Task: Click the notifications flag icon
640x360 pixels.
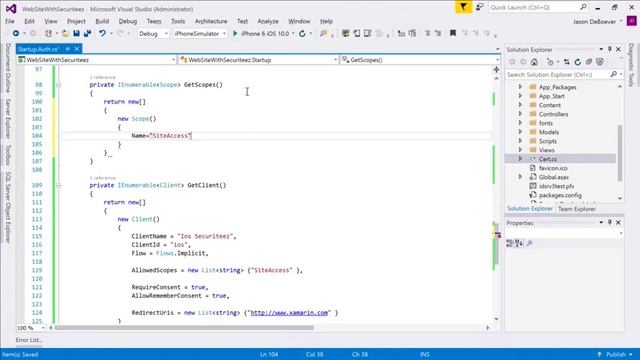Action: [x=463, y=7]
